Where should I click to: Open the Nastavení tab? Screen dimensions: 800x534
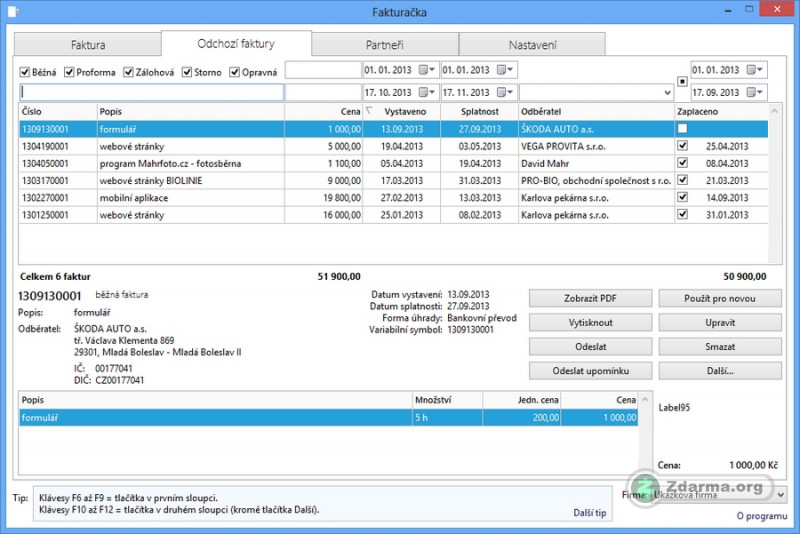click(532, 45)
